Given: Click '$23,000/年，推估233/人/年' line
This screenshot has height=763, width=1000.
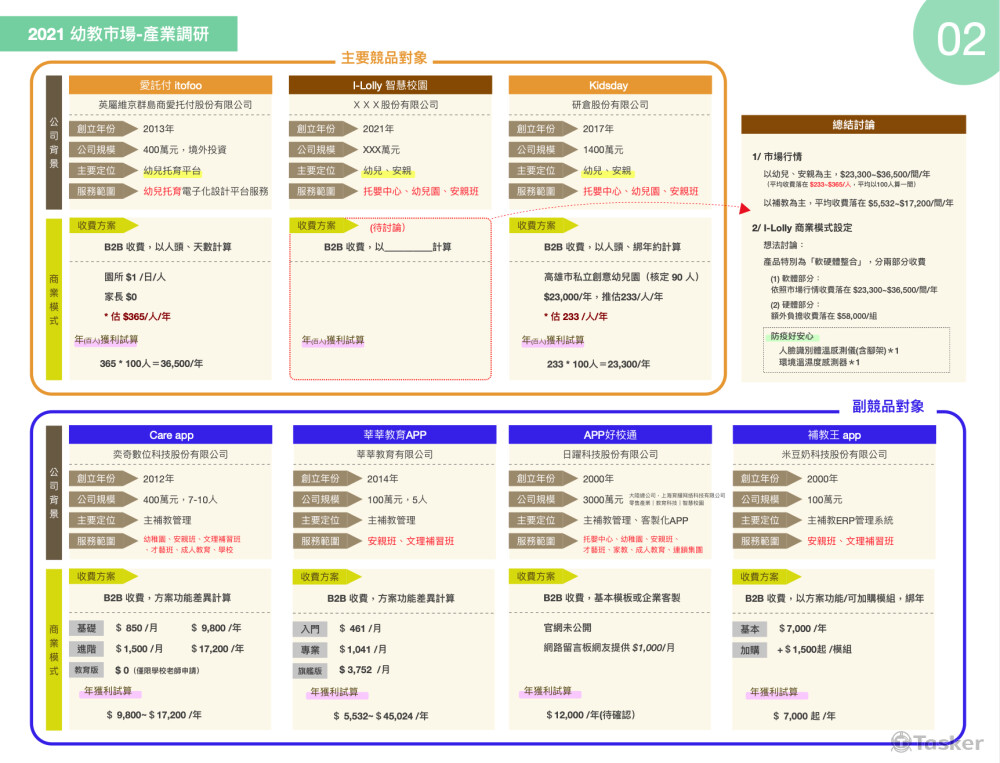Looking at the screenshot, I should coord(603,297).
